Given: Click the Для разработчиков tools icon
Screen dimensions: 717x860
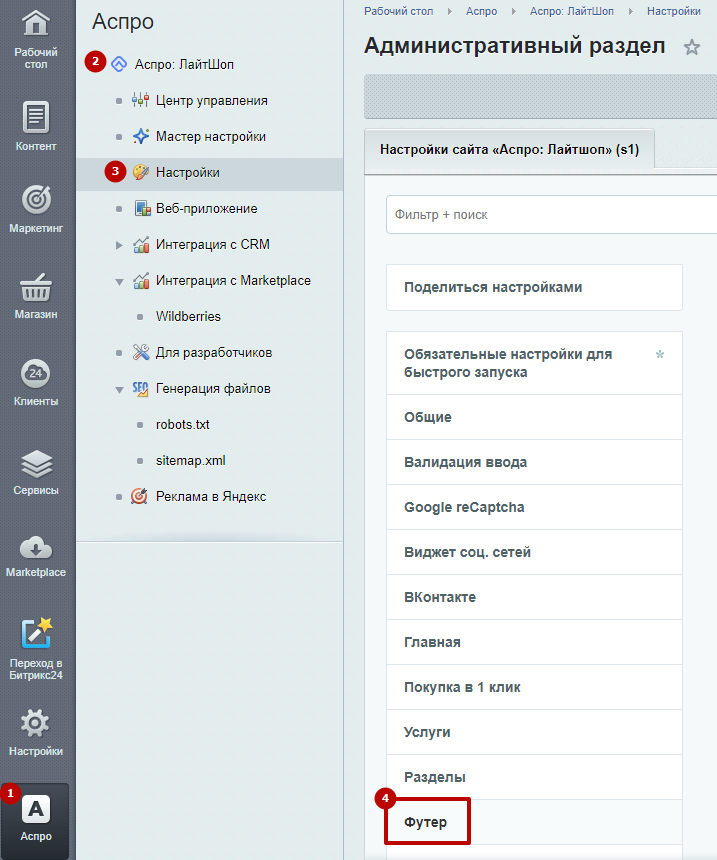Looking at the screenshot, I should pos(141,353).
